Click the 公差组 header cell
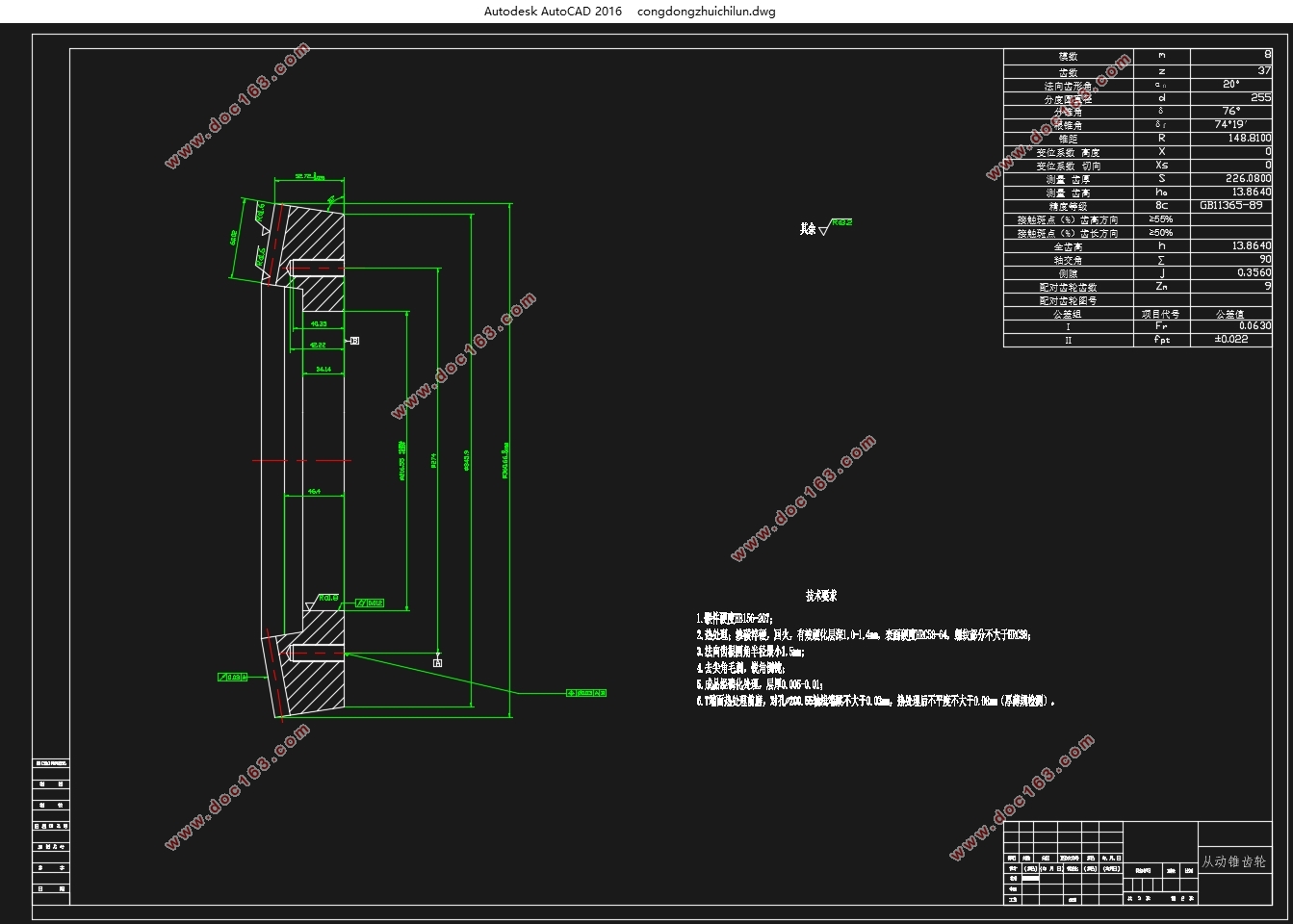The image size is (1293, 924). (1069, 314)
